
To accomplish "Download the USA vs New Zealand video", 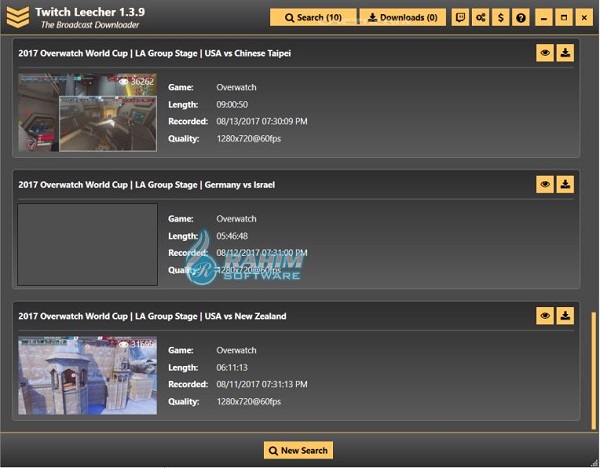I will coord(565,316).
